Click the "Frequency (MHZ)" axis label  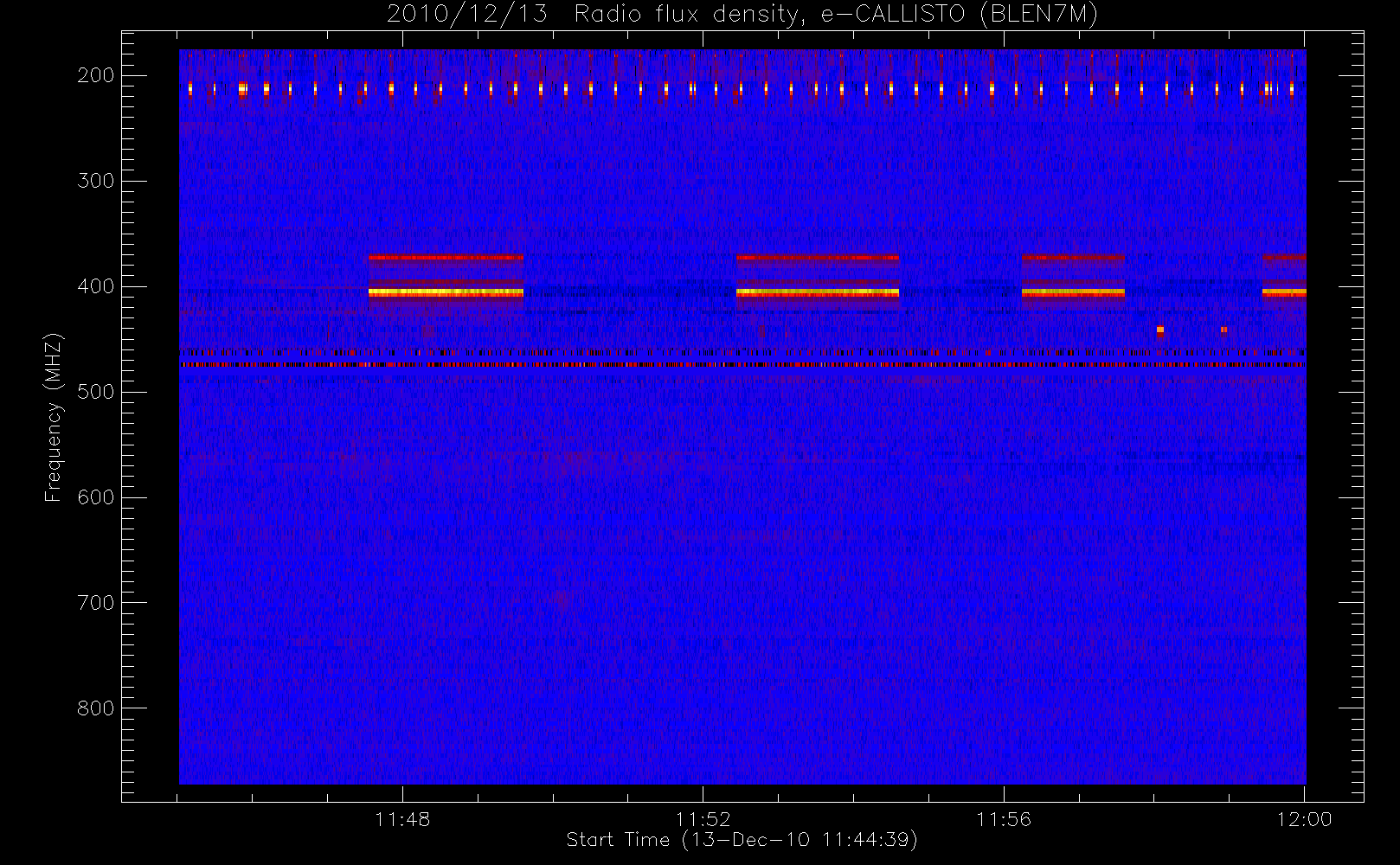[54, 417]
